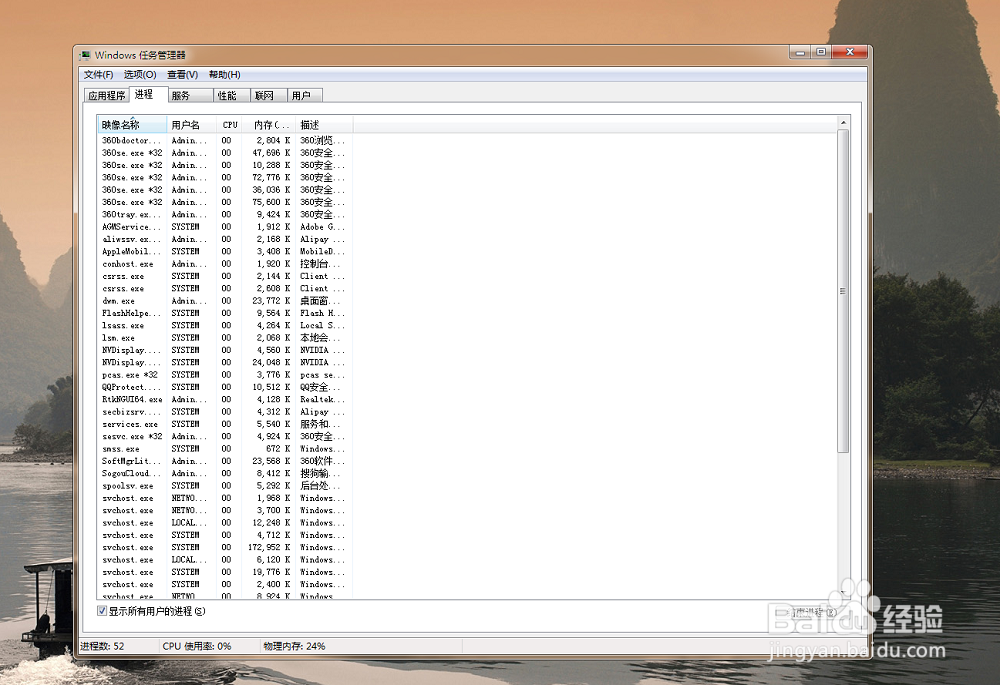Select the AppleMobil... process
The image size is (1000, 685).
point(225,251)
